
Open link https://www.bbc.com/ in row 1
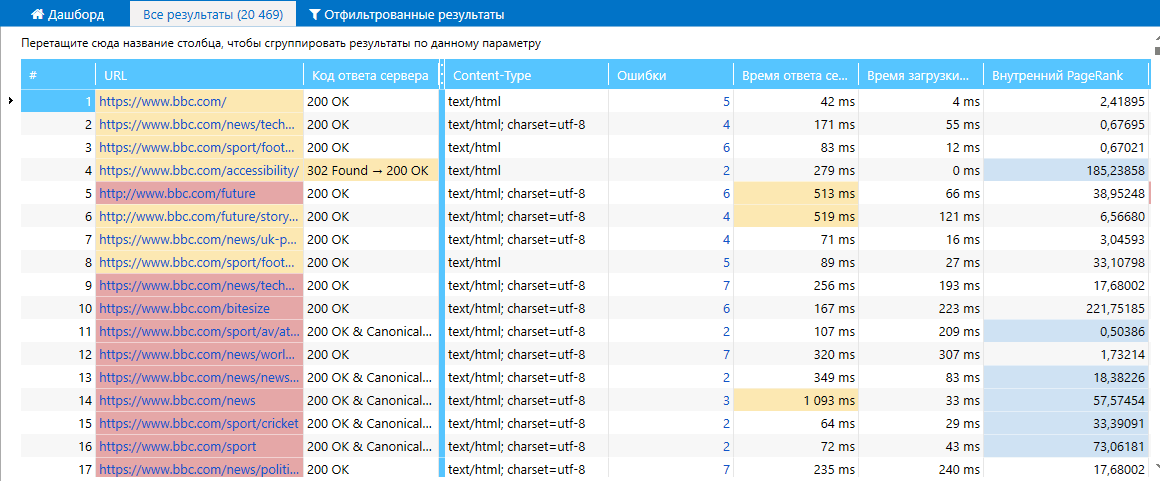point(163,101)
